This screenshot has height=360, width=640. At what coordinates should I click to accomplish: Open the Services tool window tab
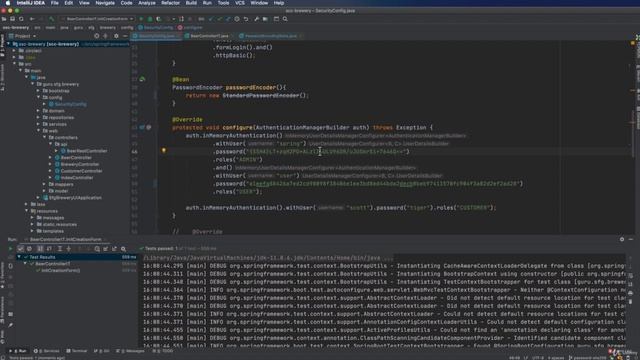coord(46,351)
